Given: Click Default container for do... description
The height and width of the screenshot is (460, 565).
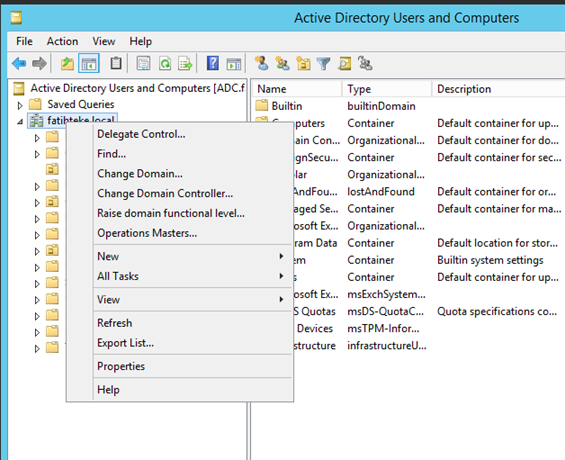Looking at the screenshot, I should (x=498, y=140).
